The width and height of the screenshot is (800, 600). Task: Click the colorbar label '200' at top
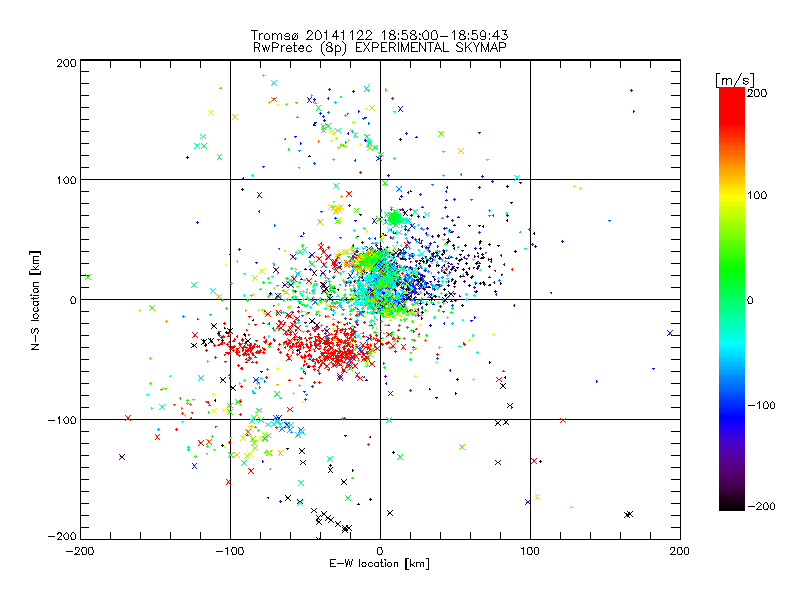pyautogui.click(x=757, y=93)
